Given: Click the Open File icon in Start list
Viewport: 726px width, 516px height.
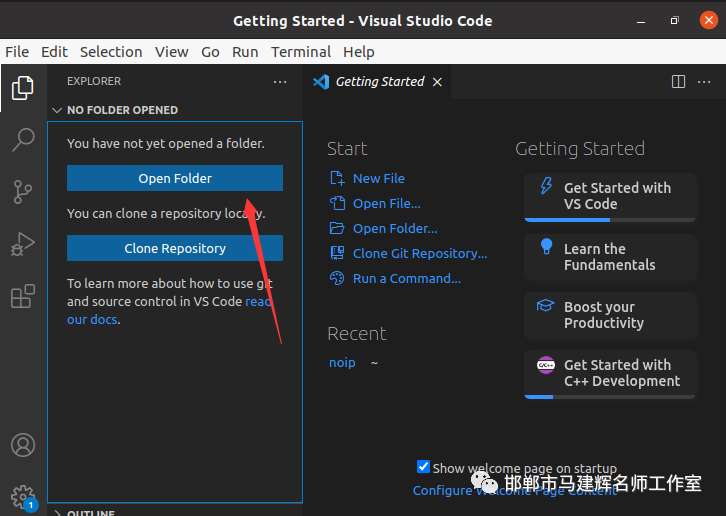Looking at the screenshot, I should click(x=337, y=203).
